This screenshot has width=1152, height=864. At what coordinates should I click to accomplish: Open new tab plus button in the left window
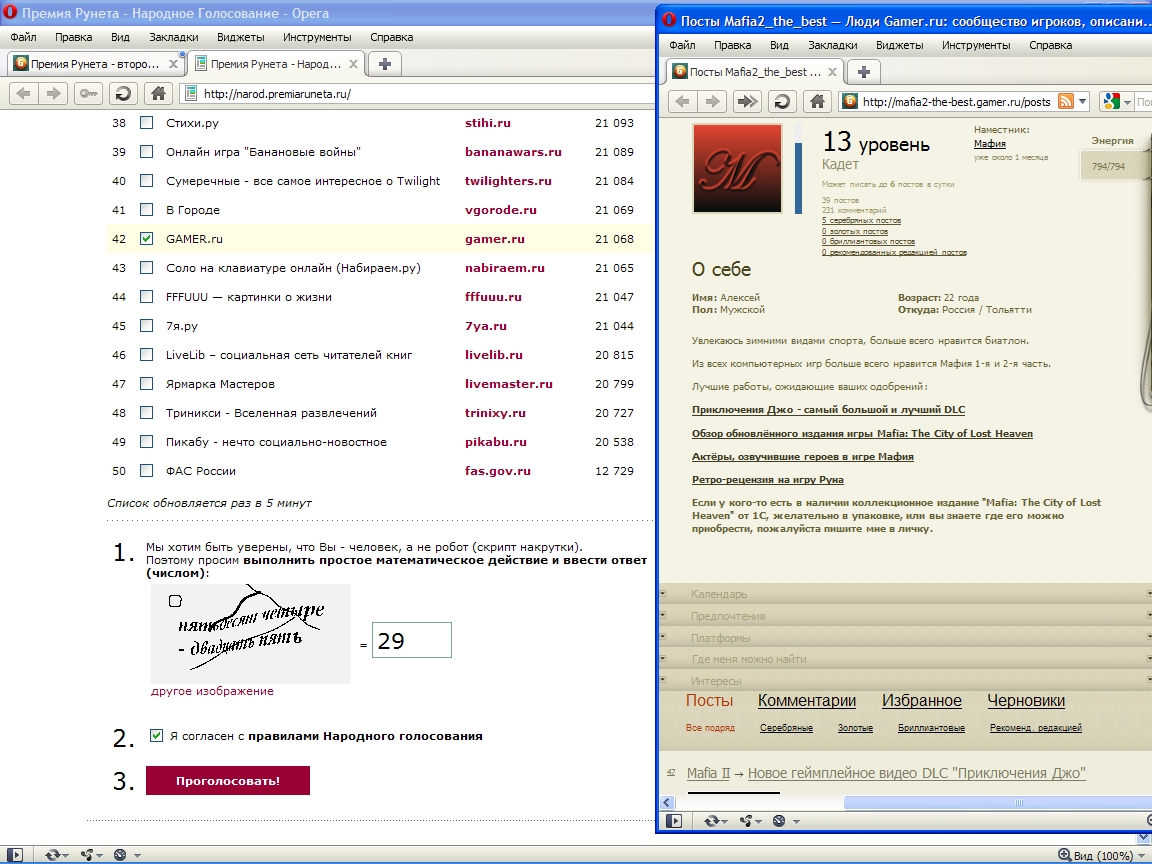[384, 64]
